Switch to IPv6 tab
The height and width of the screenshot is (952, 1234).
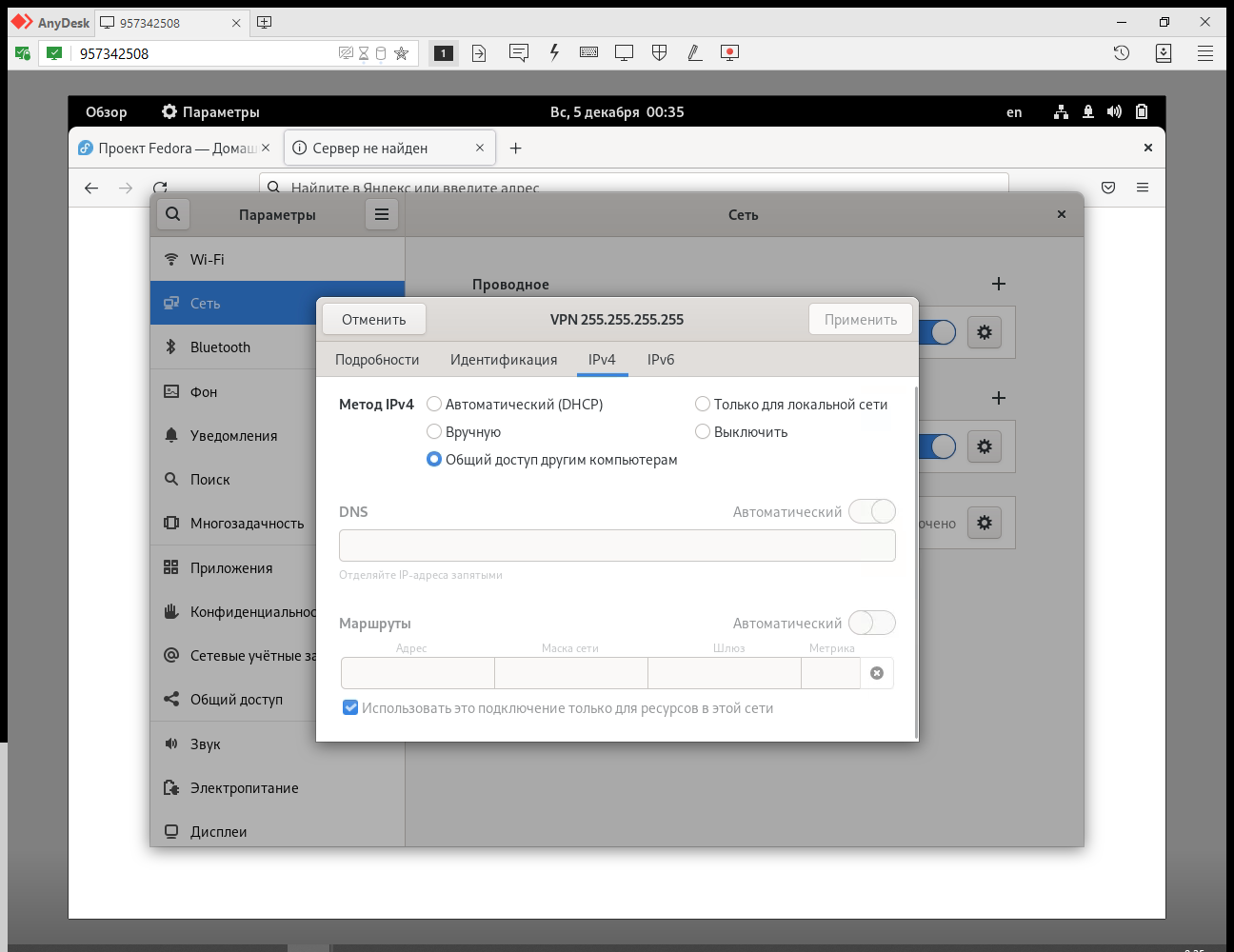point(661,360)
